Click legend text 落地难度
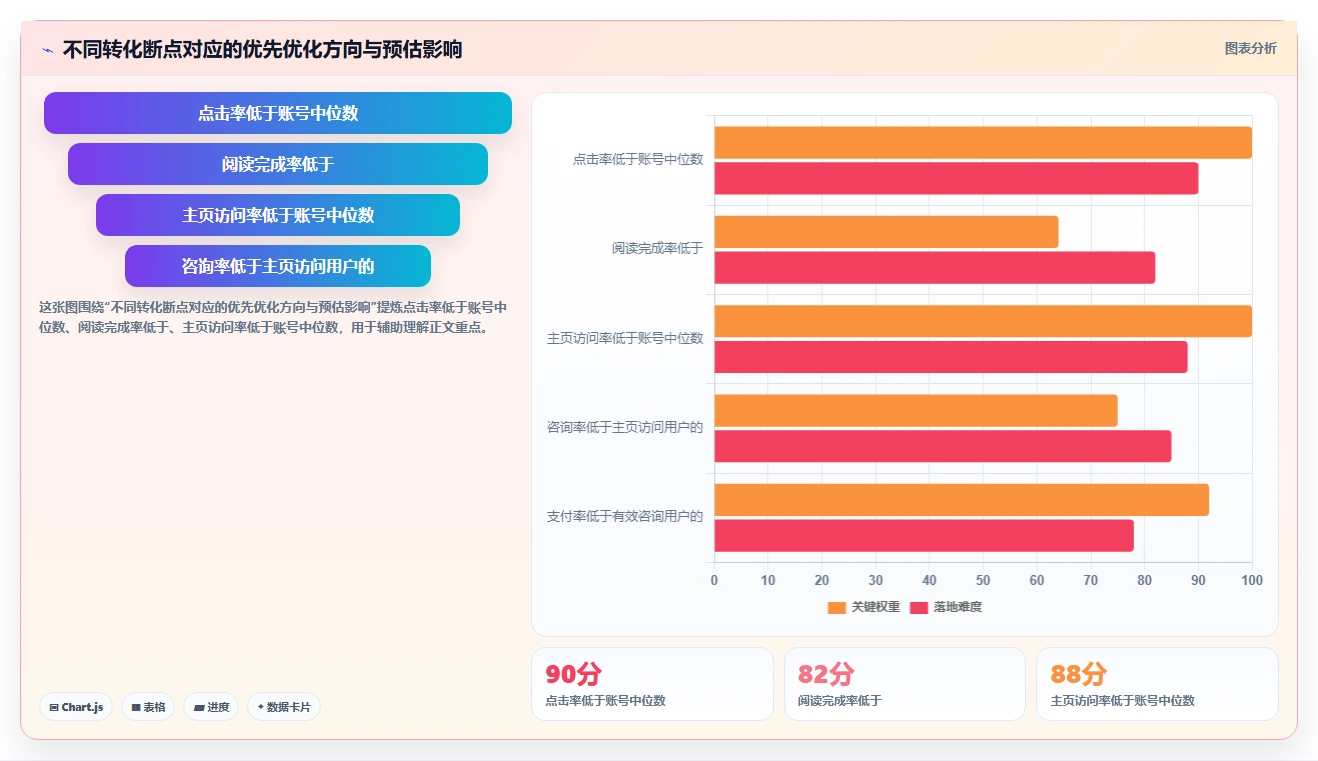This screenshot has height=761, width=1318. point(958,607)
